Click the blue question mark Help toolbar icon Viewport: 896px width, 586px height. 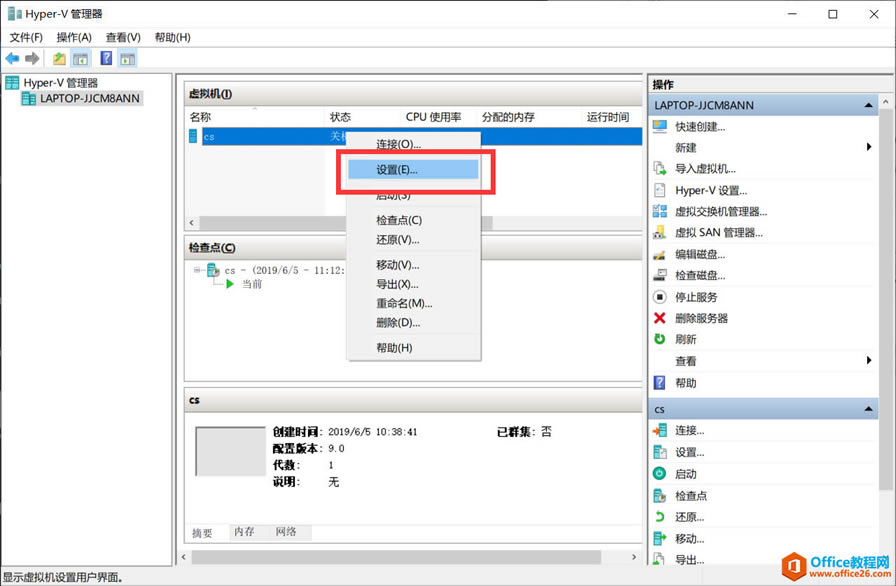(106, 58)
